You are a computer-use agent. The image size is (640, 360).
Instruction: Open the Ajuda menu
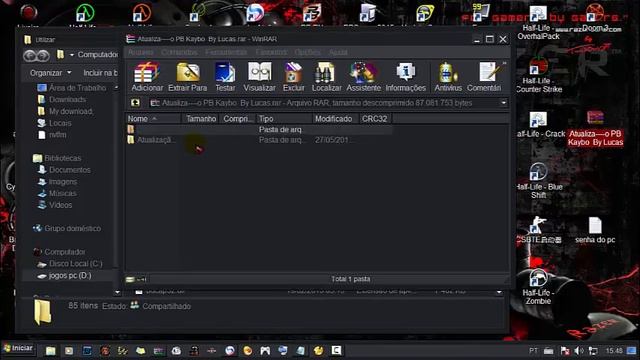pyautogui.click(x=338, y=52)
